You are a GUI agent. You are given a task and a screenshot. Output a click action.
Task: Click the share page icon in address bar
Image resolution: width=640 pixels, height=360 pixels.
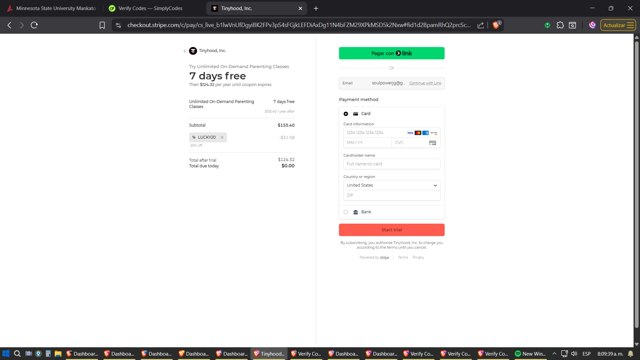click(x=480, y=25)
